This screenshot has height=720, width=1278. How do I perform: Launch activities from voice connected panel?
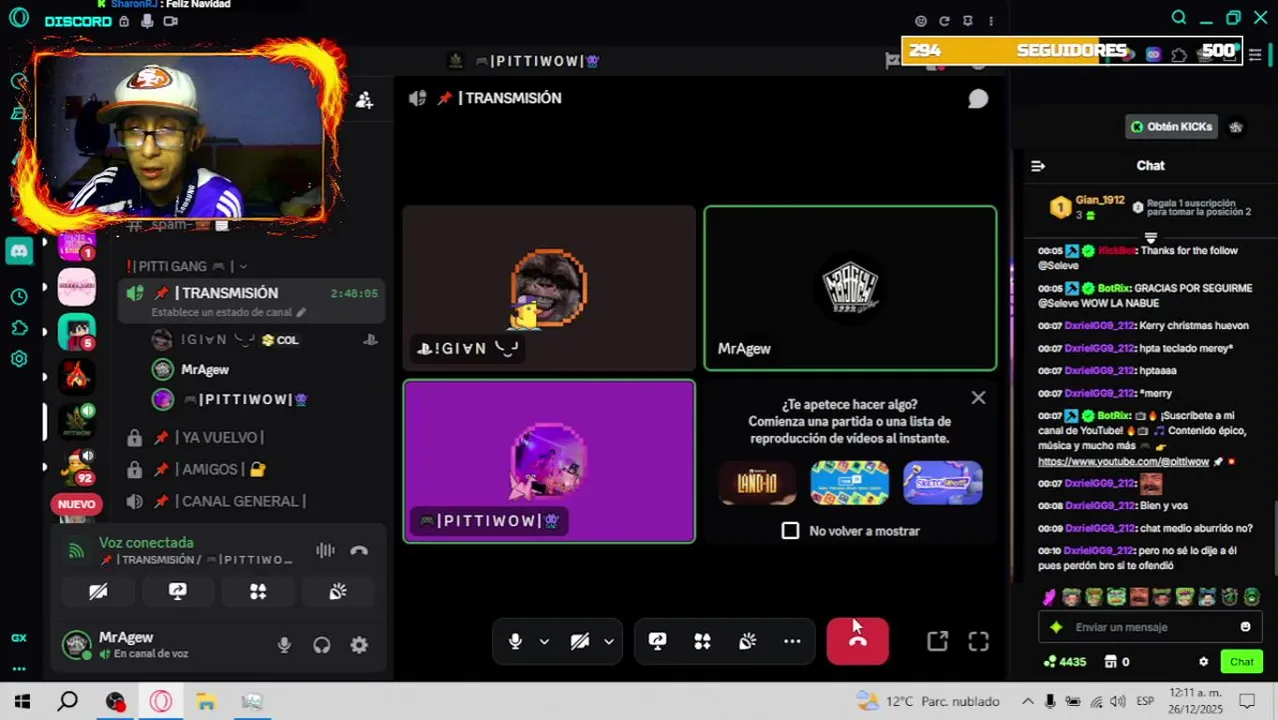click(x=258, y=592)
